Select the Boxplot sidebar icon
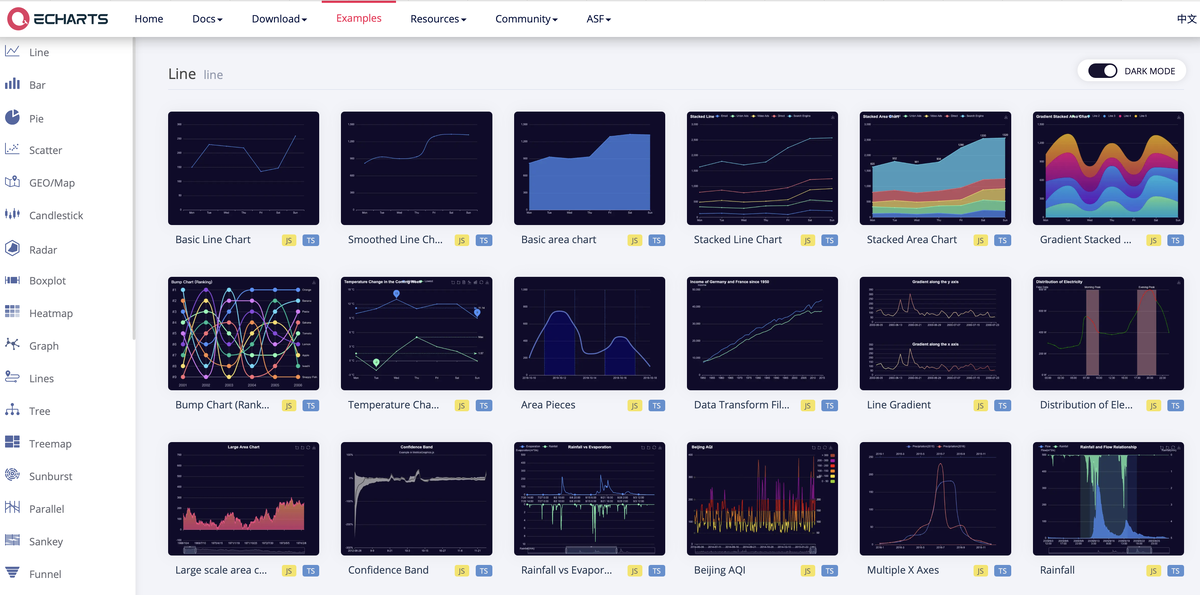The image size is (1200, 595). (x=12, y=280)
